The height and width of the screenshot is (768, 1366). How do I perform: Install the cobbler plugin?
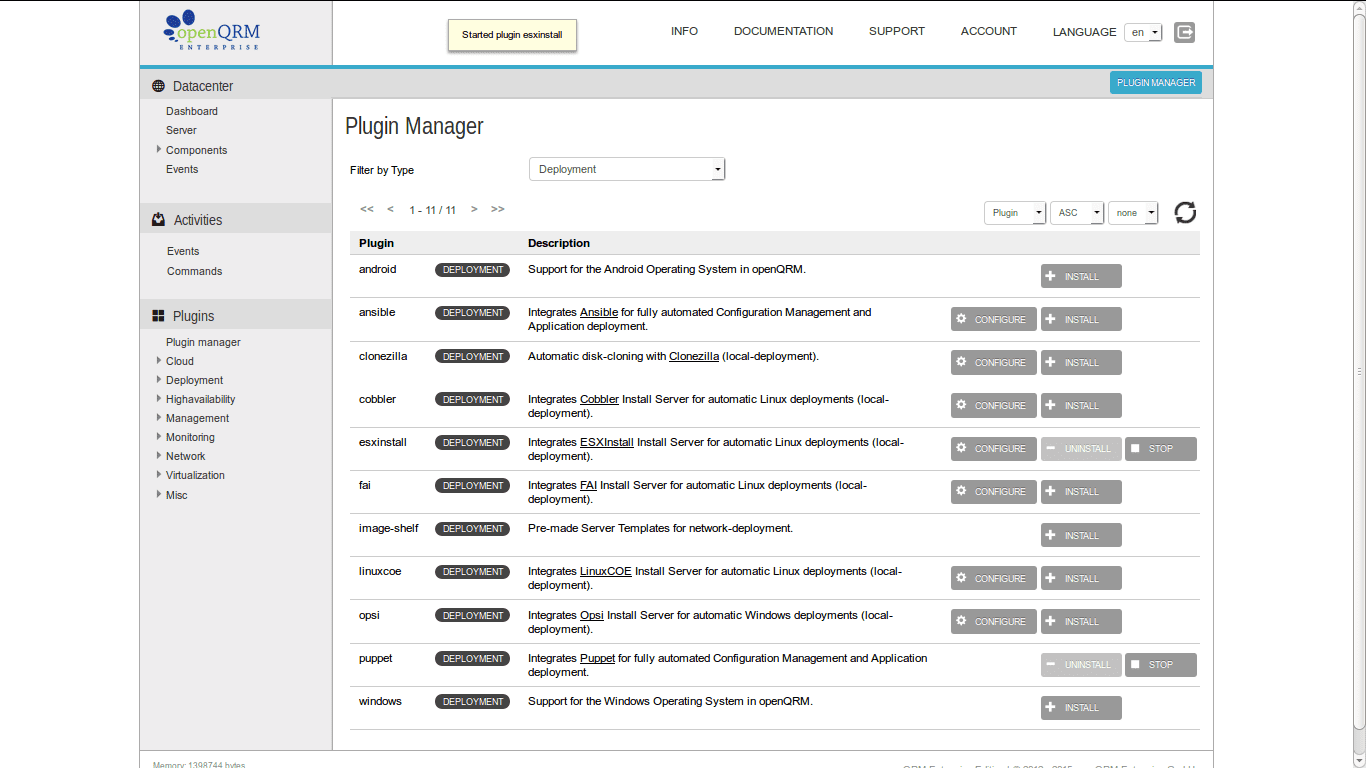(x=1081, y=405)
